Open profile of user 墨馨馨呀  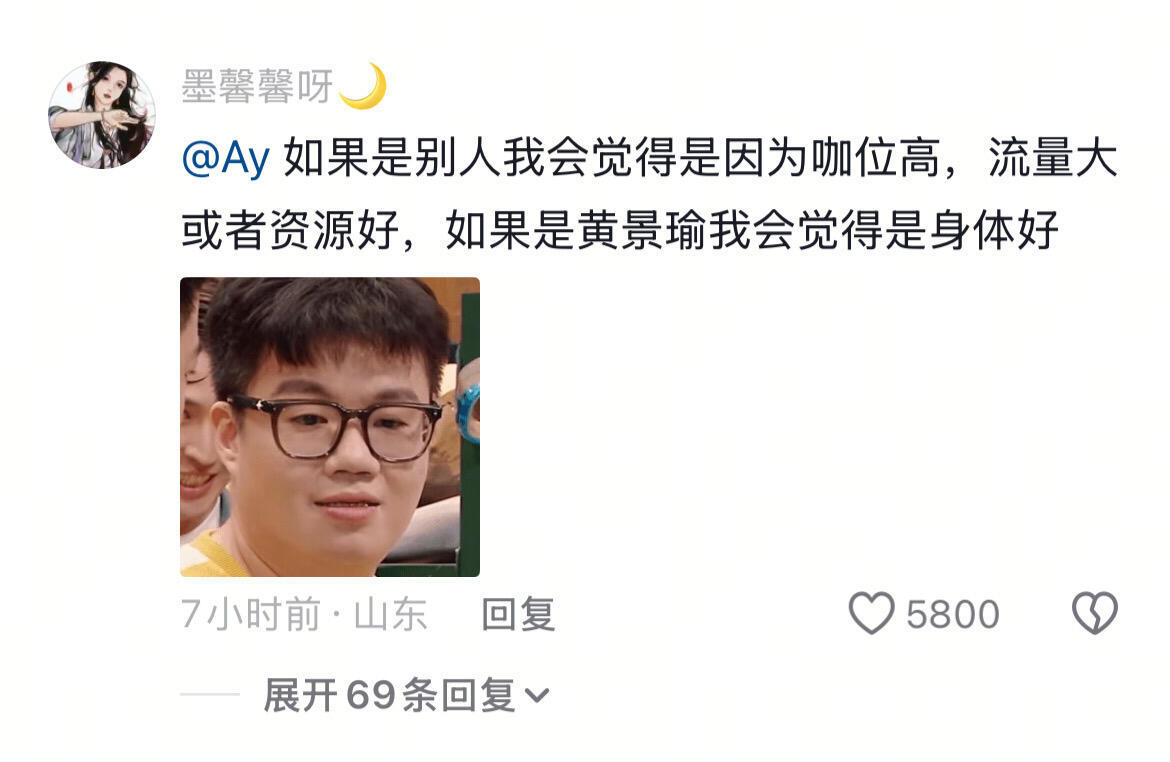pos(257,87)
